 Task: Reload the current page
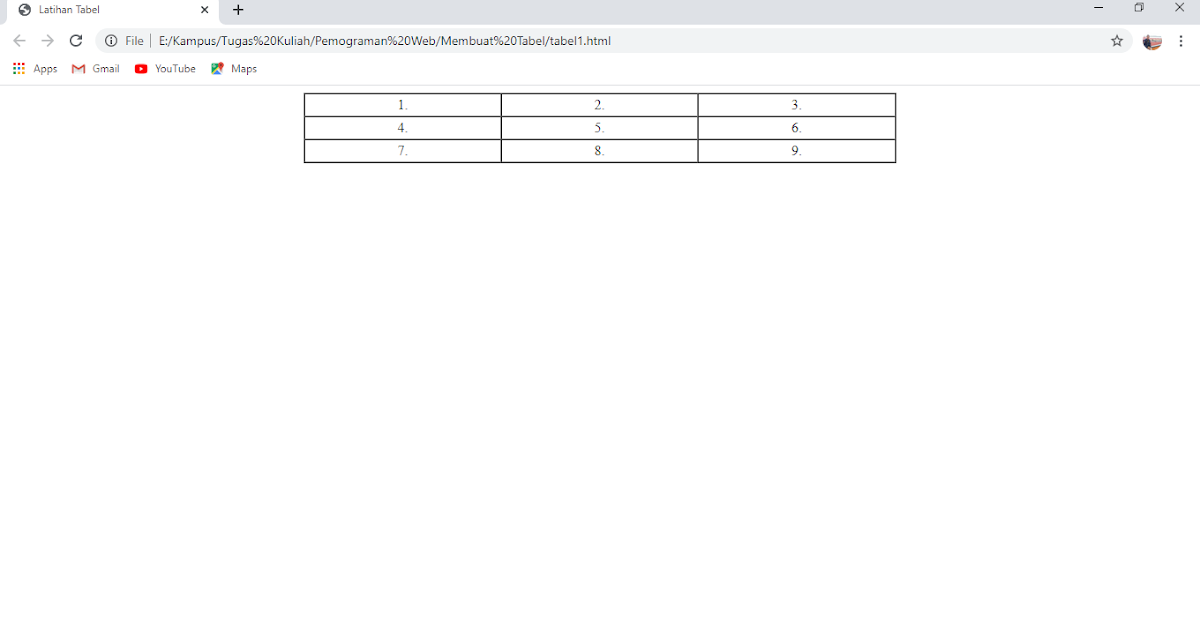point(75,41)
